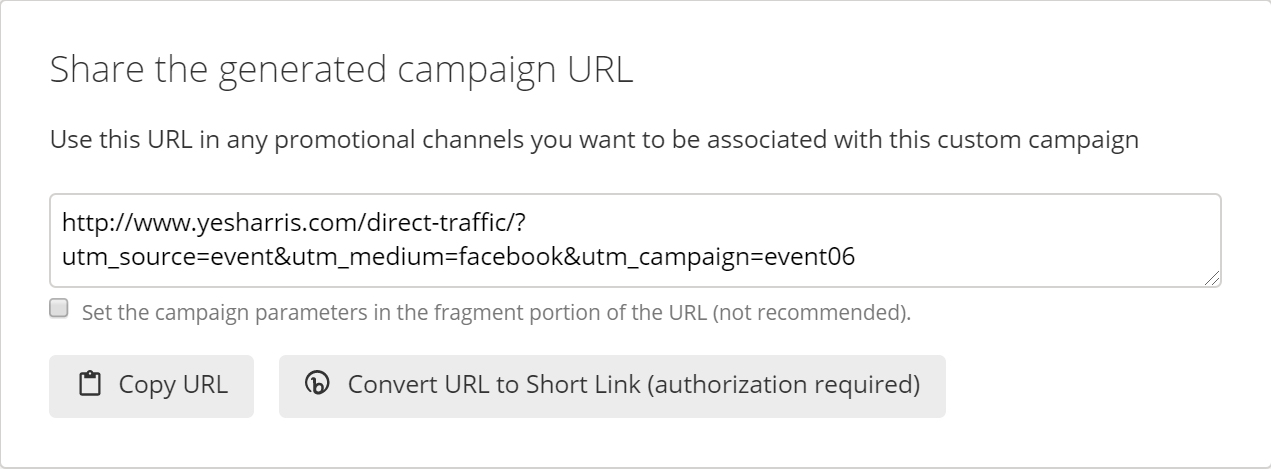This screenshot has width=1271, height=469.
Task: Click the 'Short Link' words on Convert button
Action: click(583, 385)
